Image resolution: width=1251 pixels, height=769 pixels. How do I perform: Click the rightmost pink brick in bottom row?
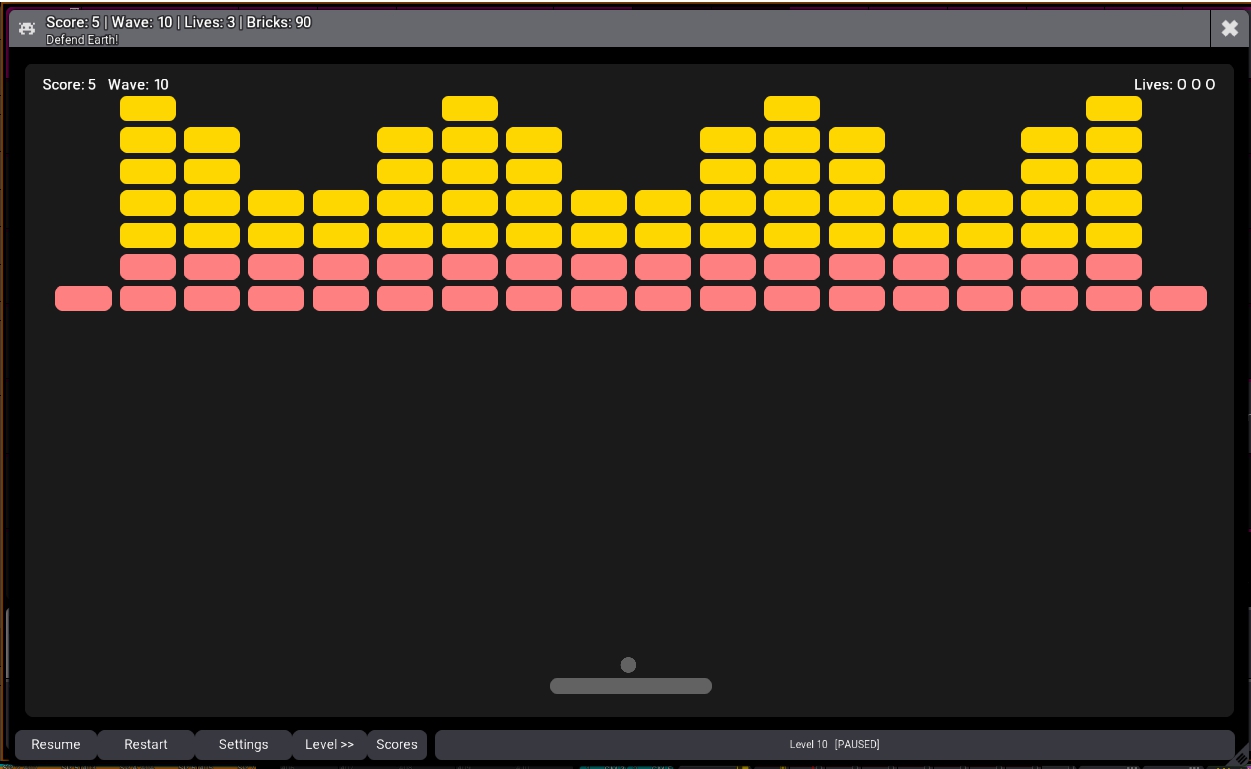[1178, 298]
